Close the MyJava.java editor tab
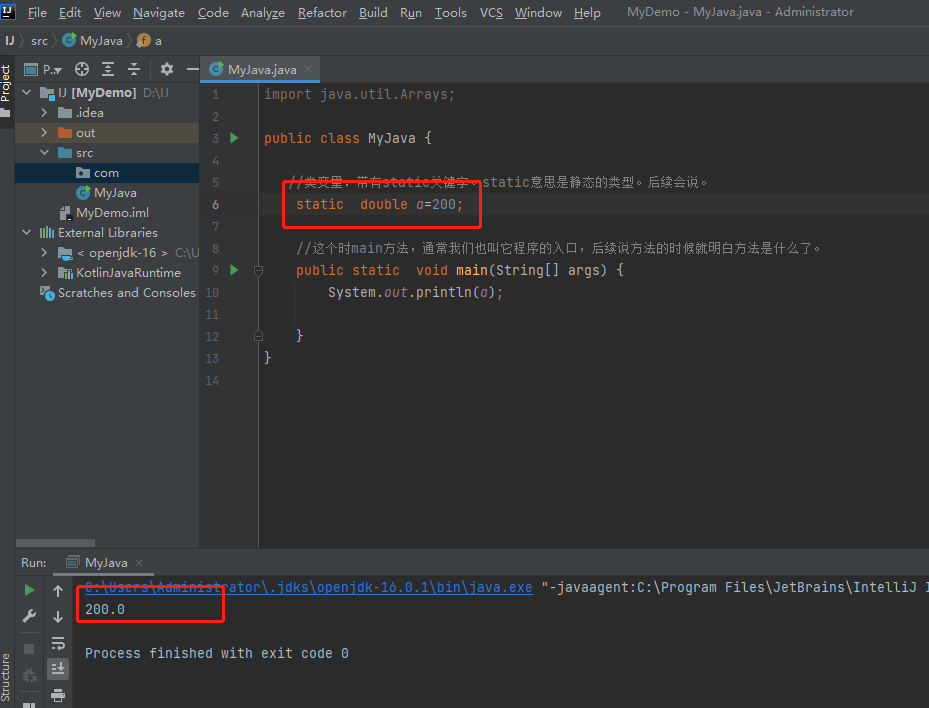929x708 pixels. [x=308, y=69]
